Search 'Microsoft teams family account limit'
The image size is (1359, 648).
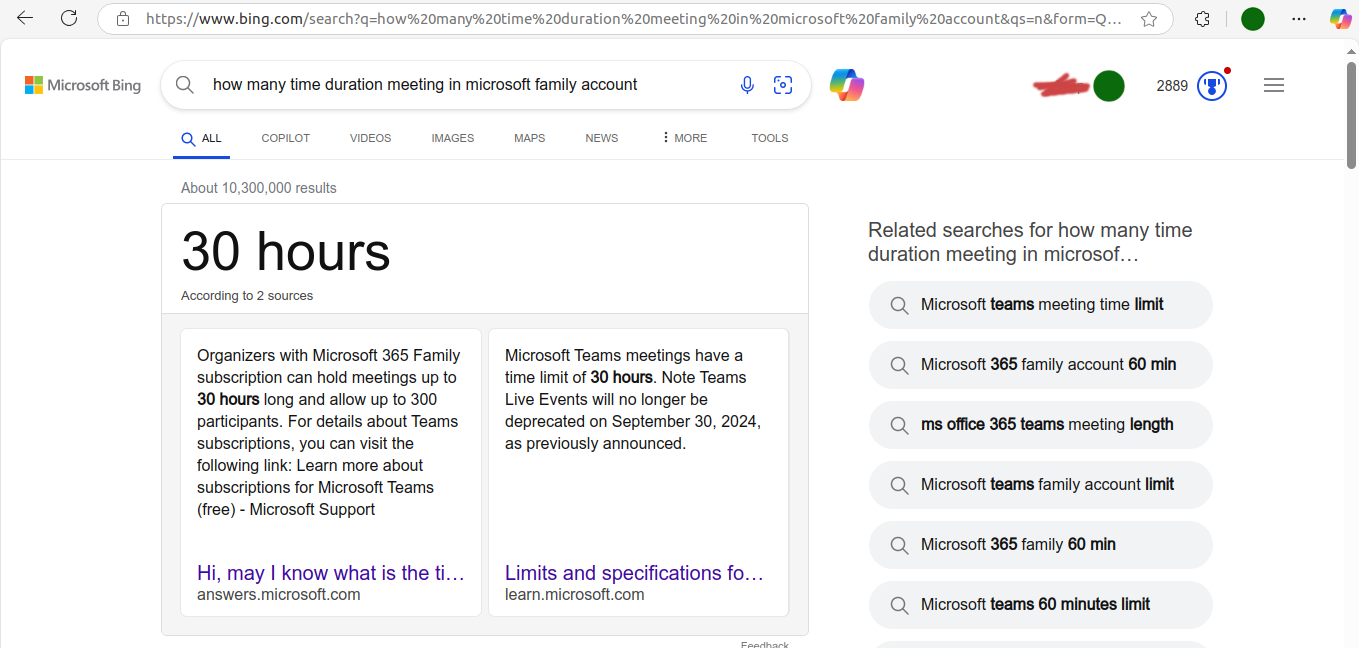(1041, 485)
